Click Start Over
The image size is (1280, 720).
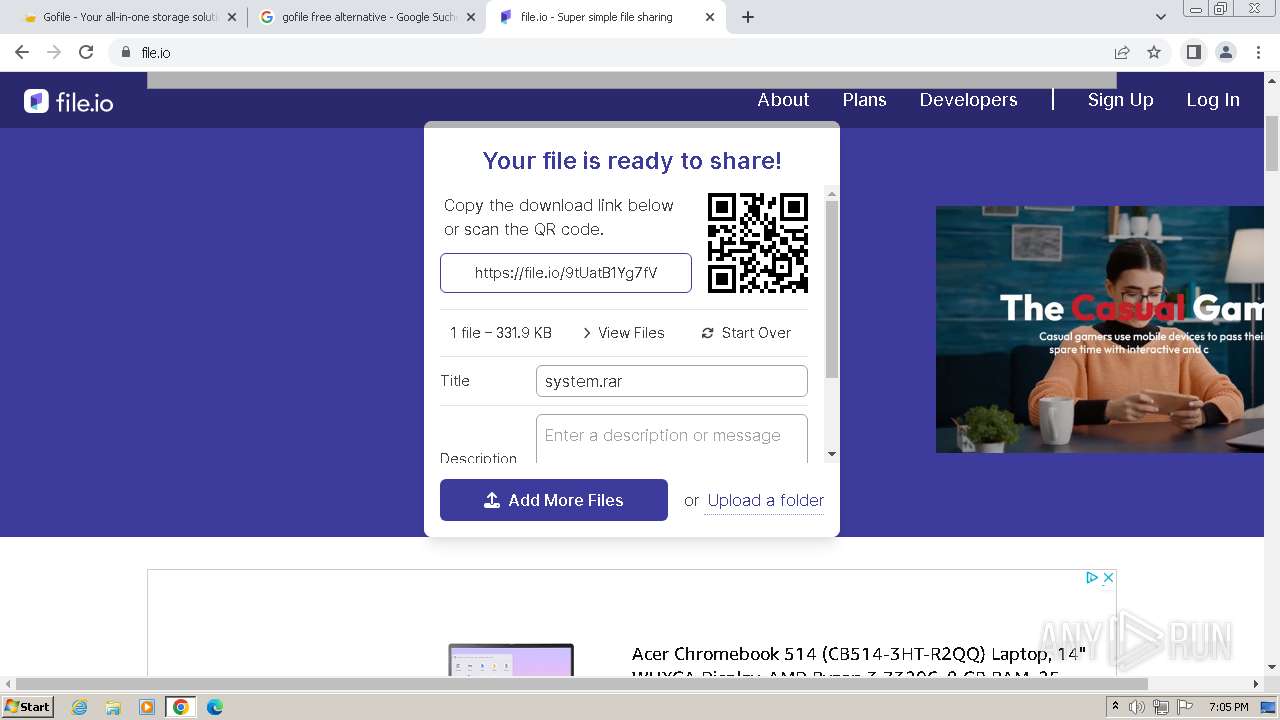click(746, 333)
